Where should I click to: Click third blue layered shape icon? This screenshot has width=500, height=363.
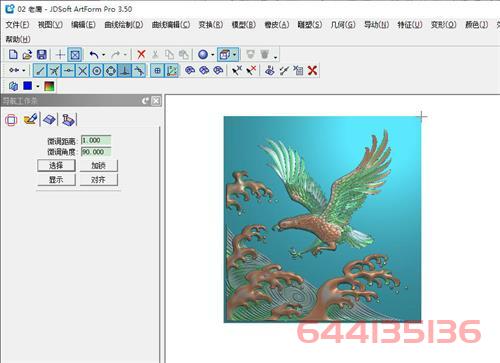(x=218, y=70)
